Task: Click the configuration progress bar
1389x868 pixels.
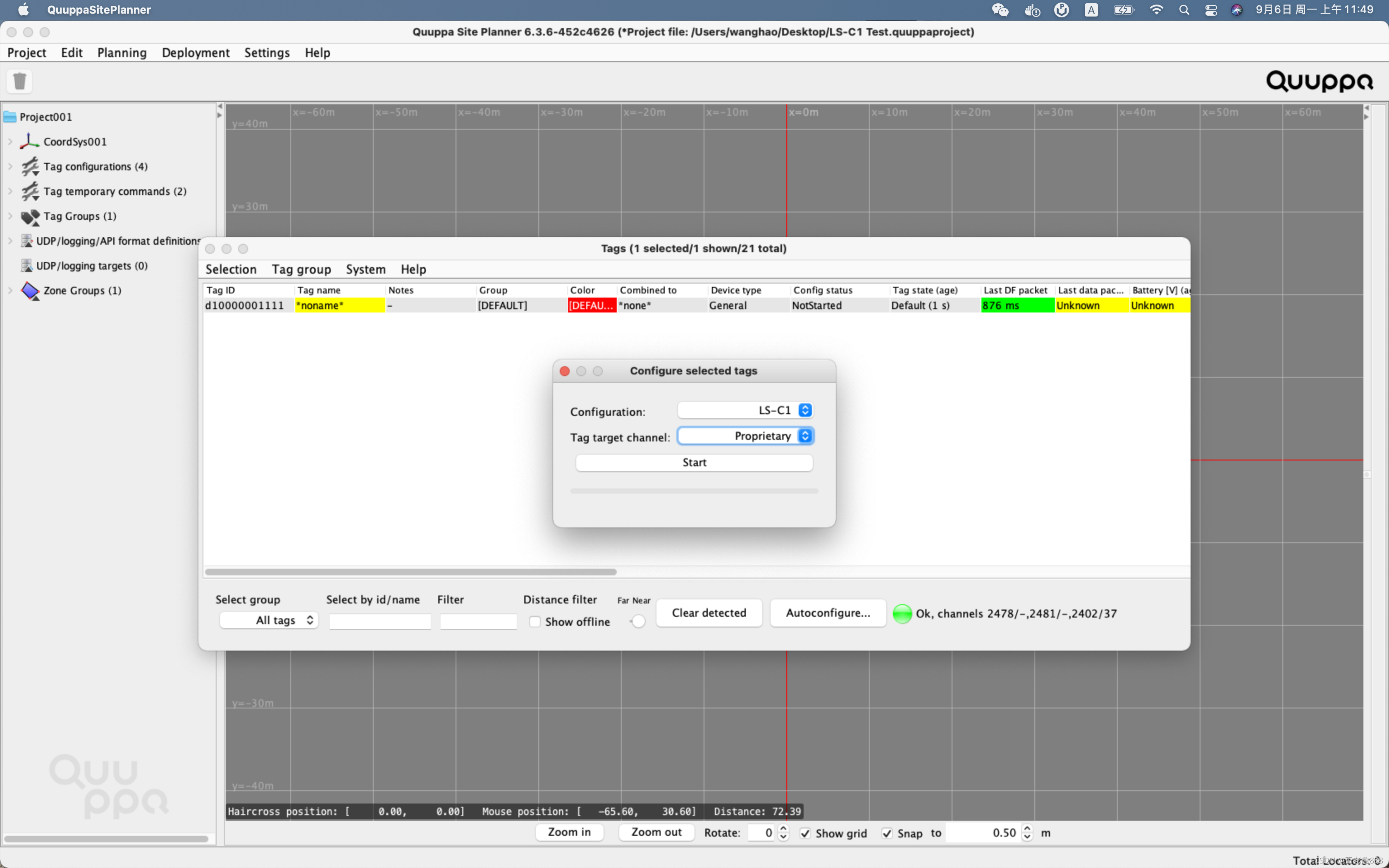Action: (694, 491)
